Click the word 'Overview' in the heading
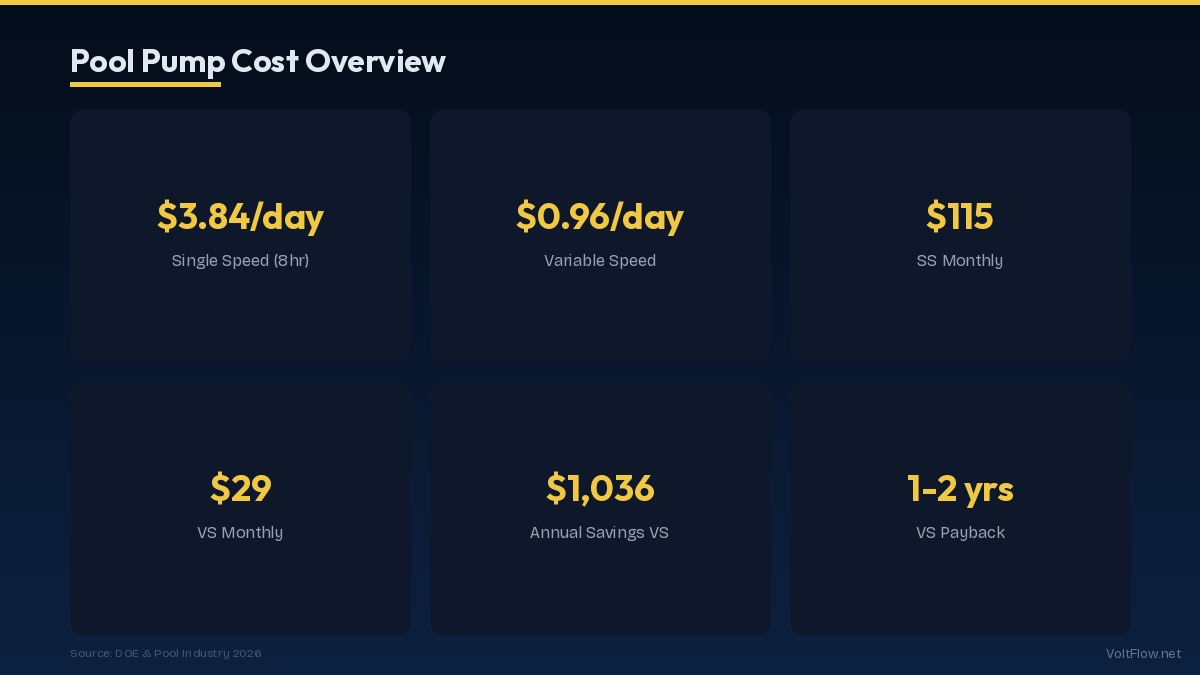 pyautogui.click(x=375, y=61)
